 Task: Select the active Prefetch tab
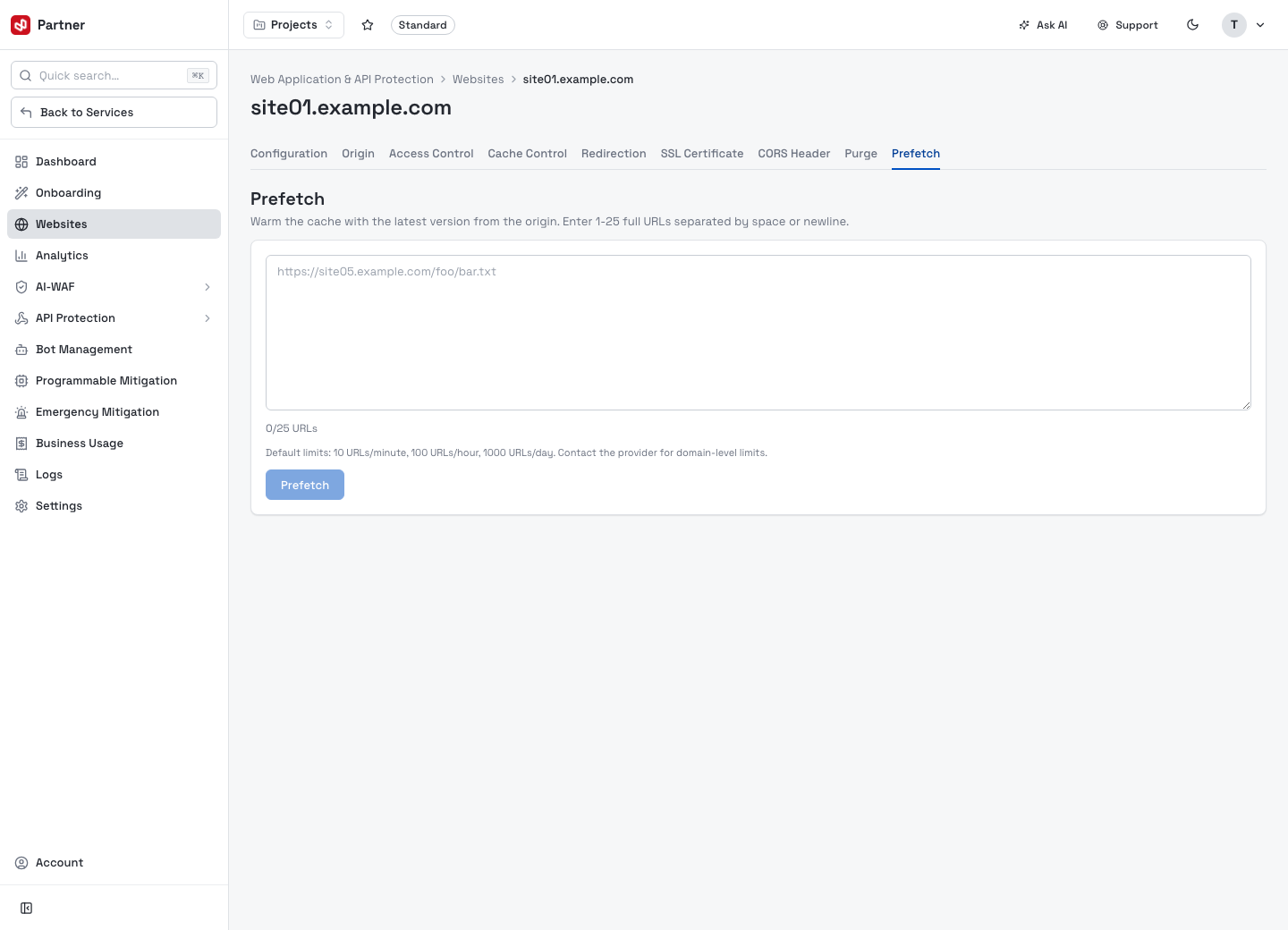click(916, 154)
